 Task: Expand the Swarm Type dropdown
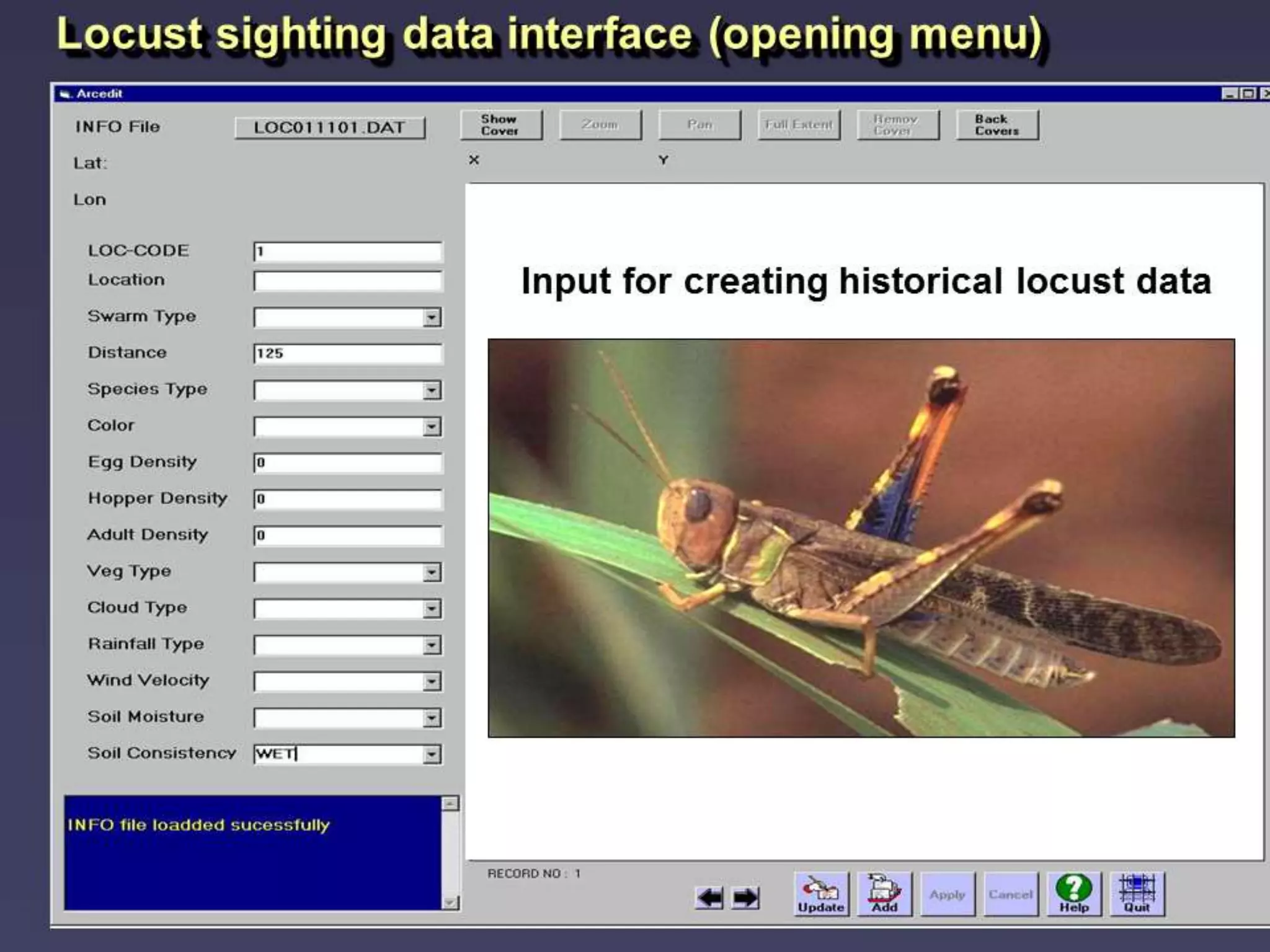point(432,317)
